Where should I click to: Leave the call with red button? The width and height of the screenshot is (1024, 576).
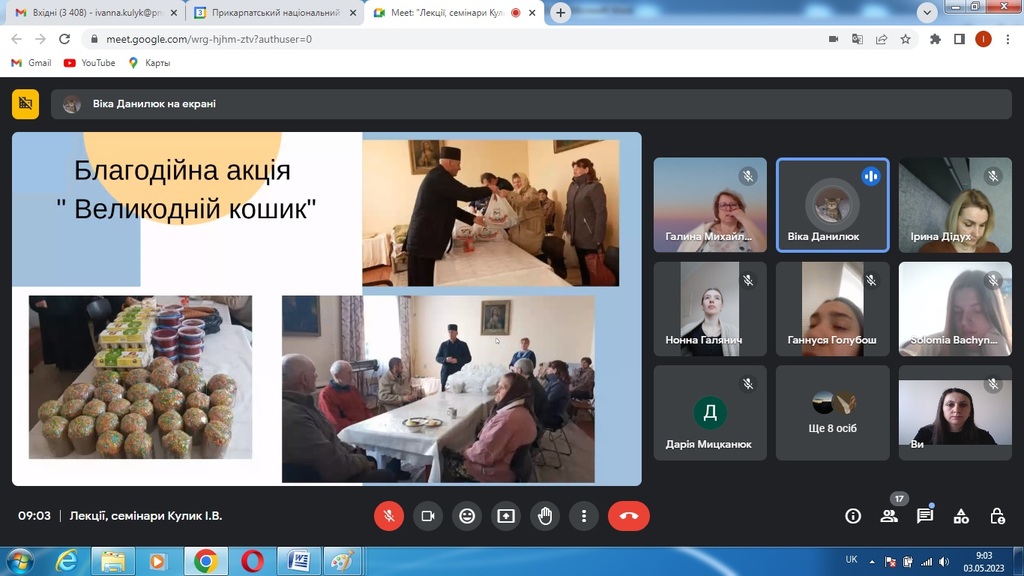[x=628, y=516]
